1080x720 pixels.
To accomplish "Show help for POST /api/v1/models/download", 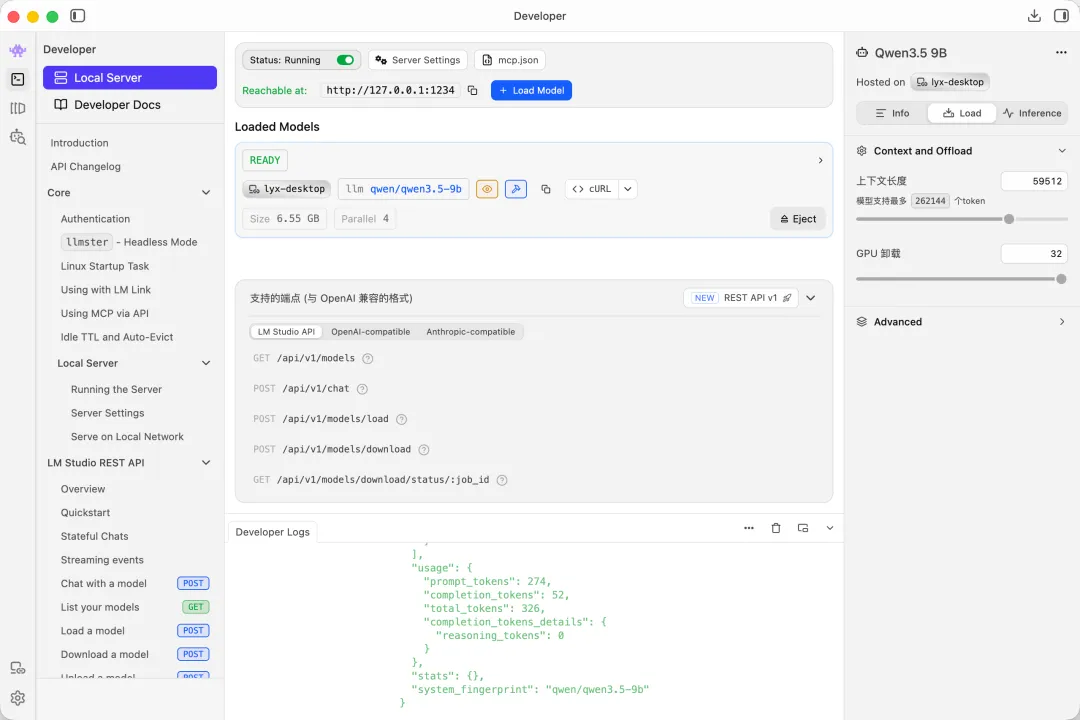I will point(424,449).
